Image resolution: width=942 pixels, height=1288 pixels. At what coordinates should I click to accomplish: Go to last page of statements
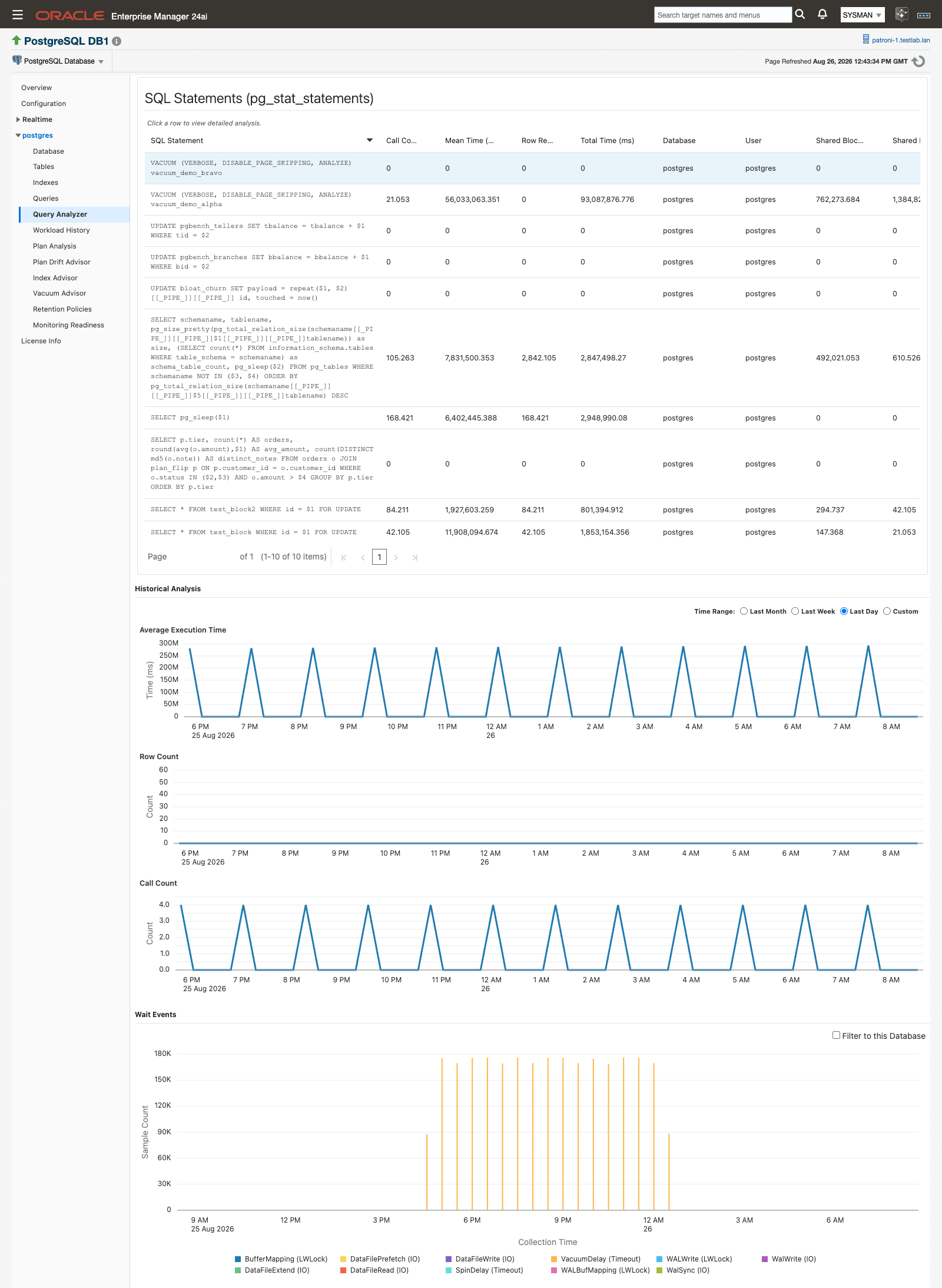415,557
